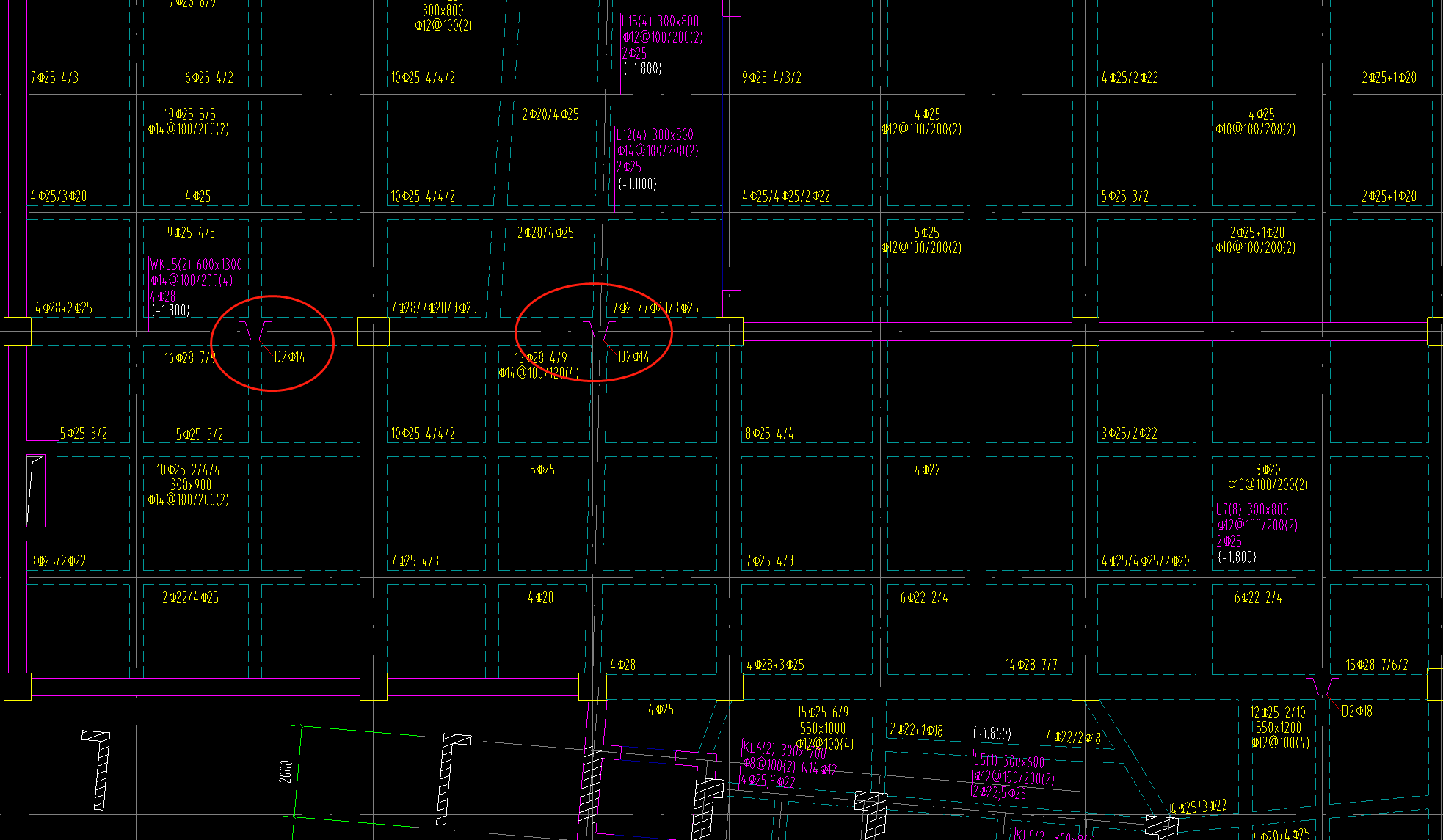Click the "550x1000" section size label
1443x840 pixels.
pos(823,728)
